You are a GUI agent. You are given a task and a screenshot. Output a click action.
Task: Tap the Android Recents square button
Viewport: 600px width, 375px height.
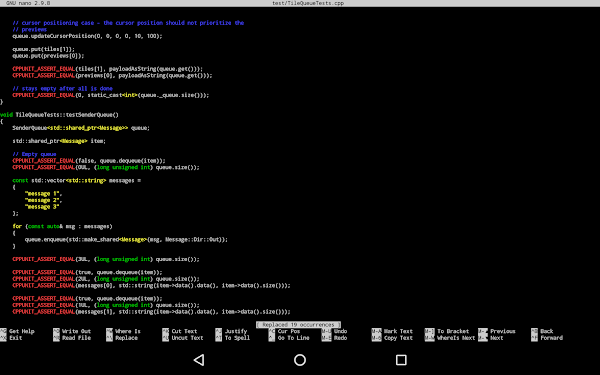pos(401,360)
